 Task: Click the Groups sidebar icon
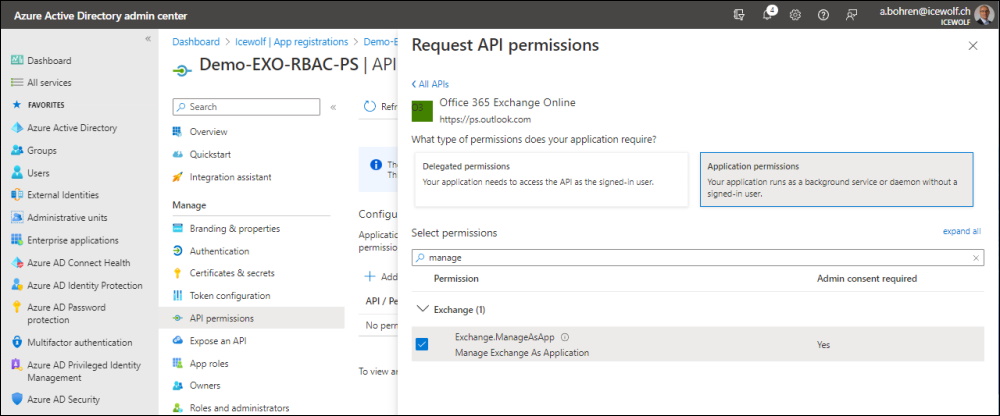click(17, 151)
